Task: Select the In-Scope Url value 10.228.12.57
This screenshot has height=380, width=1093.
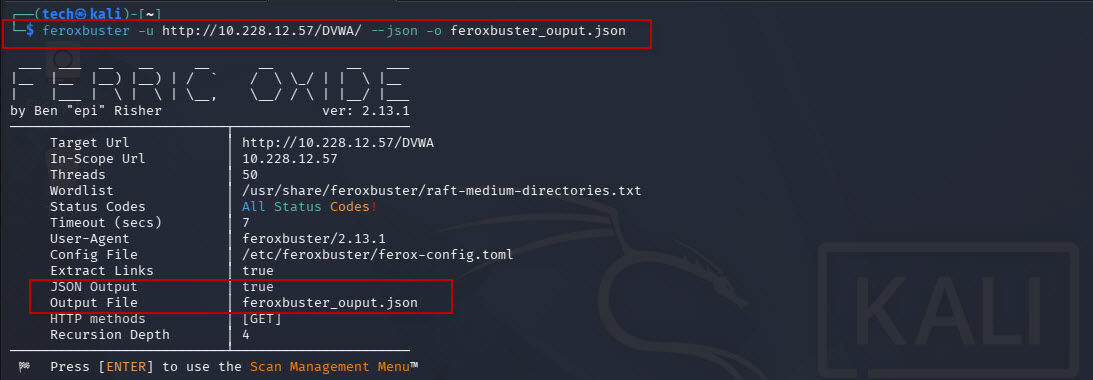Action: [x=290, y=159]
